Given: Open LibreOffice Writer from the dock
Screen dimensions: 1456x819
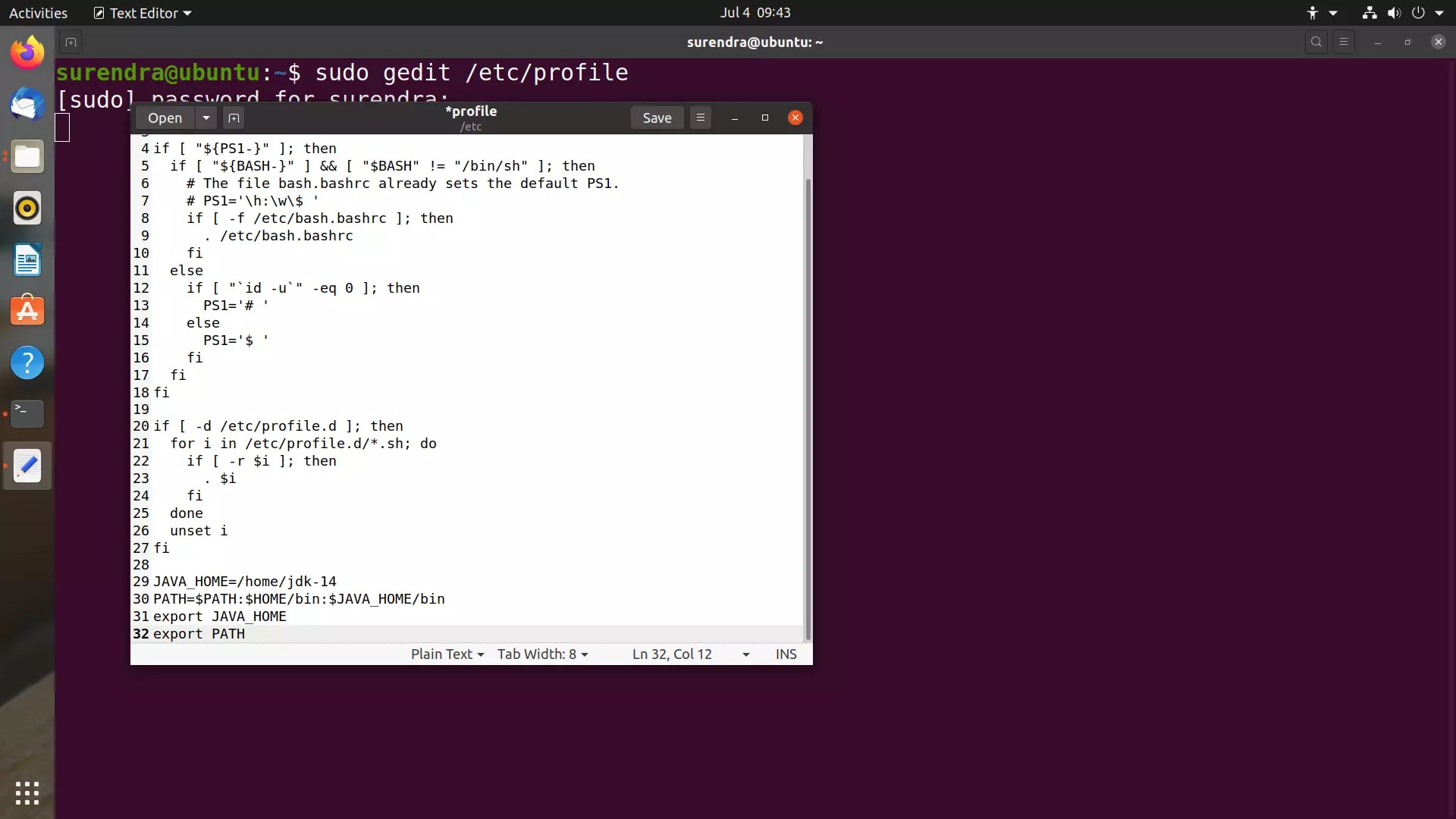Looking at the screenshot, I should coord(27,260).
